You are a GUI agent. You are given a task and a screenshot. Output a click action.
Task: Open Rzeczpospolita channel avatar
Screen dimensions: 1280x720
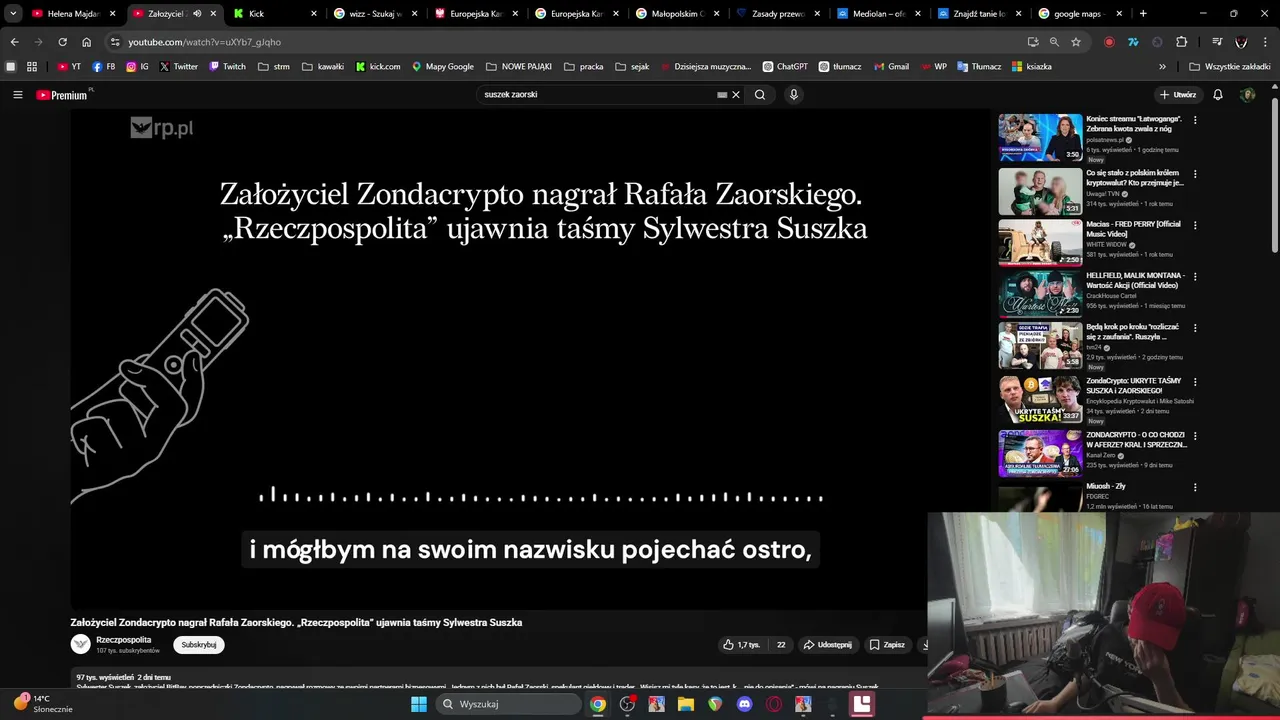pos(80,645)
